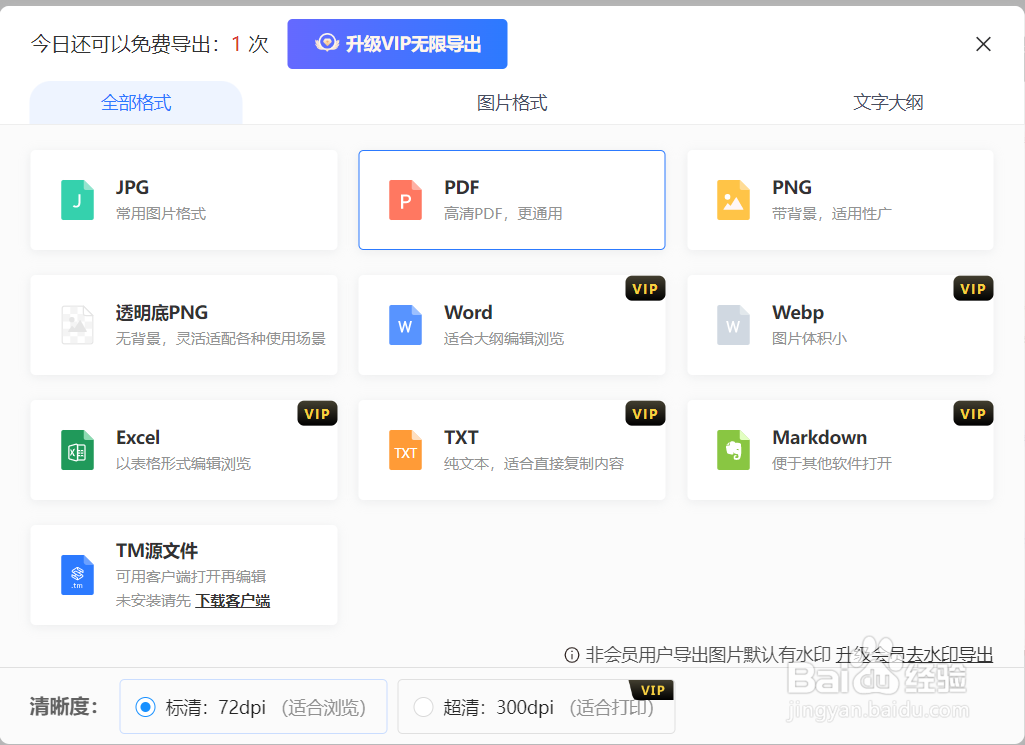The width and height of the screenshot is (1025, 745).
Task: Click the 透明底PNG format icon
Action: coord(77,325)
